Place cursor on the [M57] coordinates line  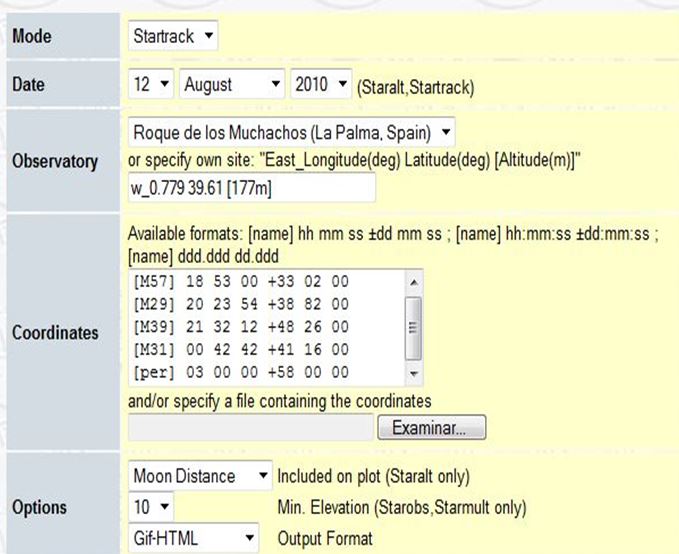point(240,282)
